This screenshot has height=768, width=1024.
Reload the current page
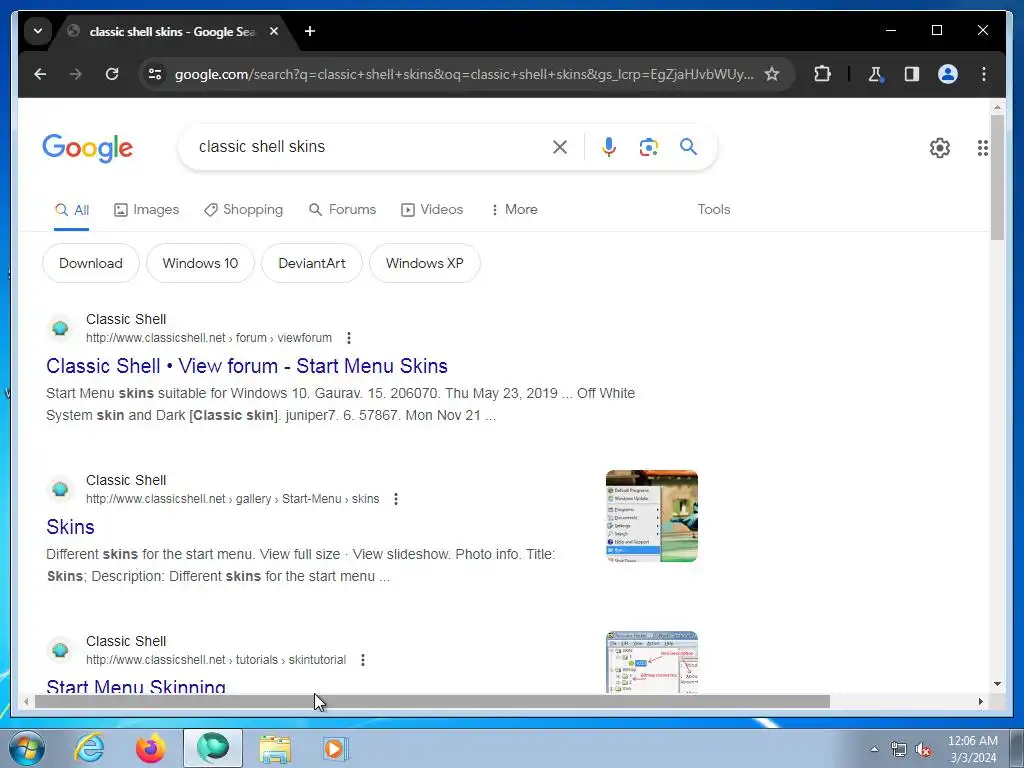pos(112,74)
